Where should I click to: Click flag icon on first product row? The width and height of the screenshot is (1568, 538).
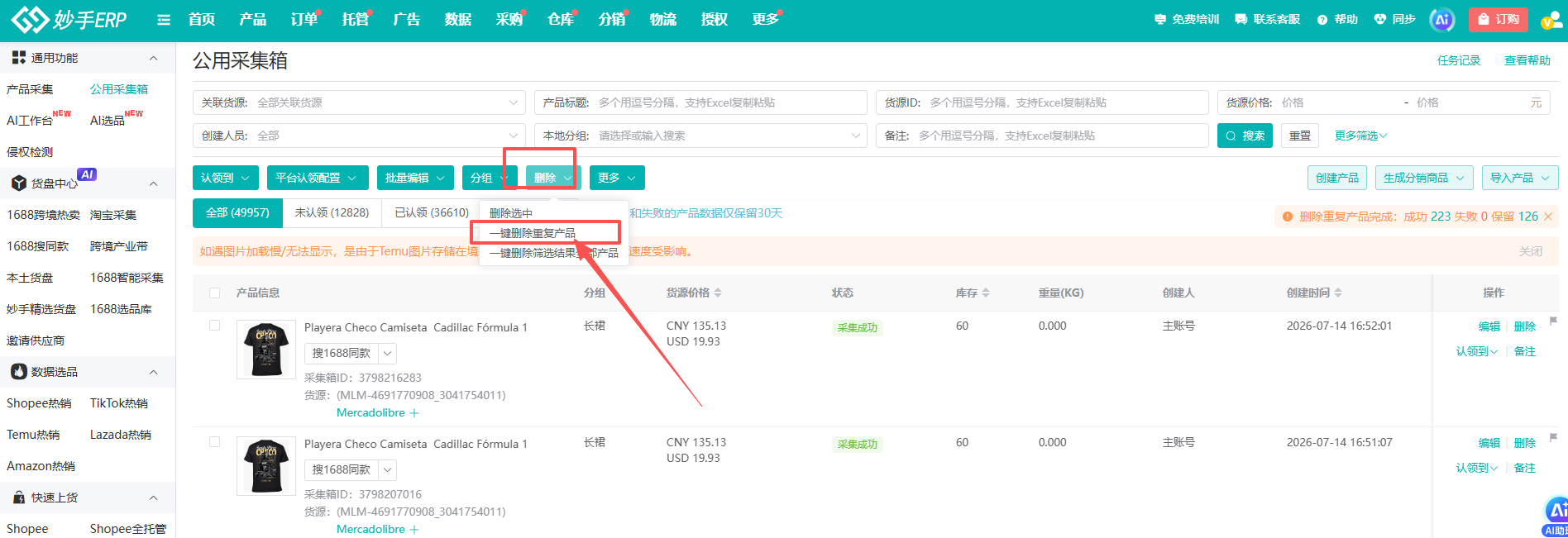click(x=1553, y=321)
